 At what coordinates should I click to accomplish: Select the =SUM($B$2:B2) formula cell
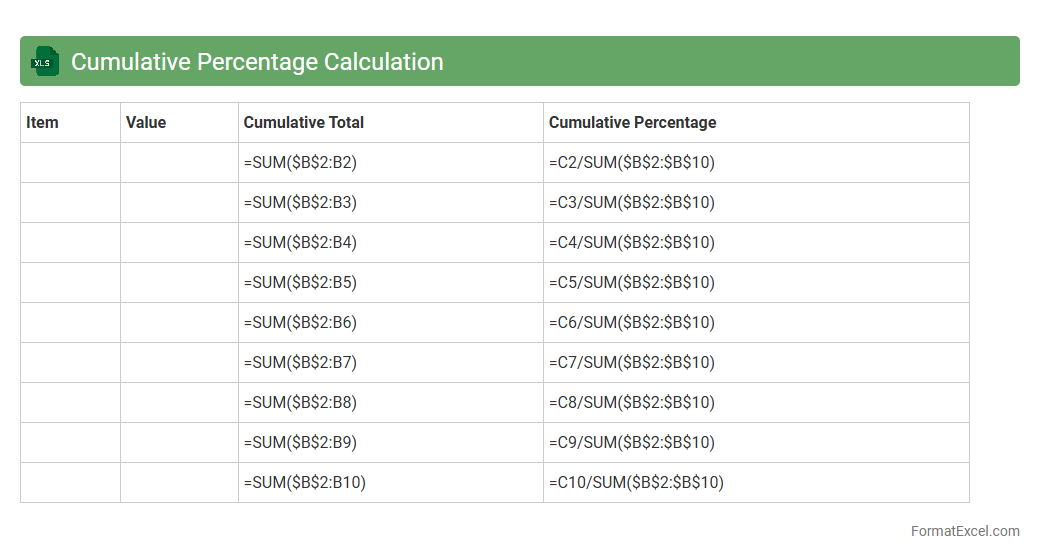pyautogui.click(x=300, y=163)
